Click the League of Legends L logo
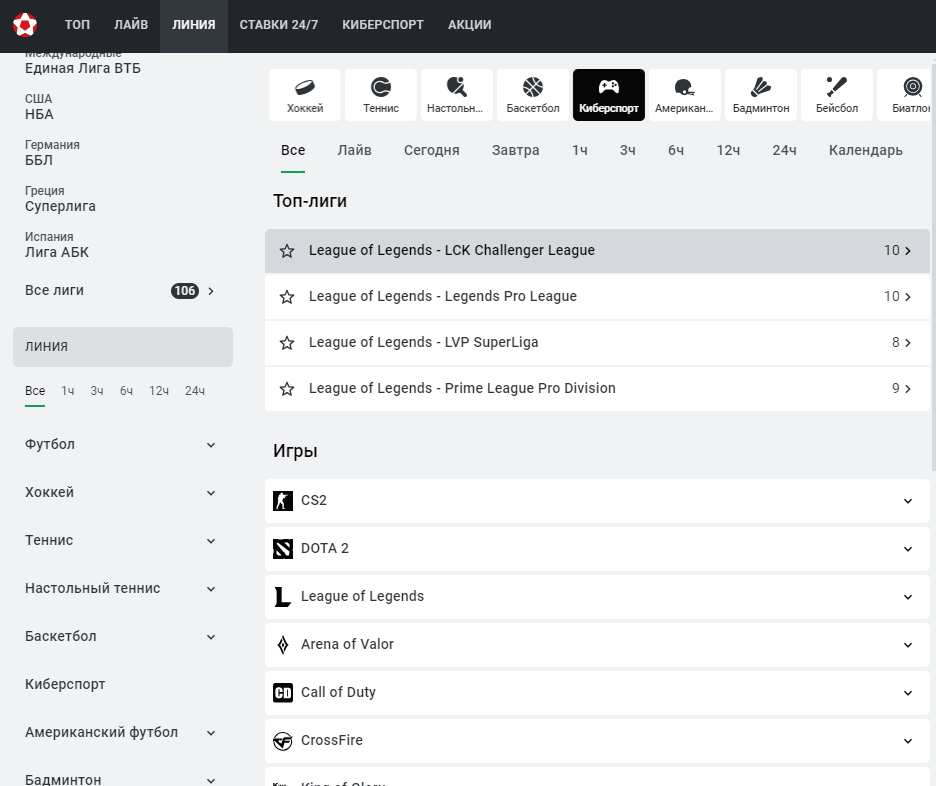This screenshot has height=786, width=936. [x=283, y=596]
